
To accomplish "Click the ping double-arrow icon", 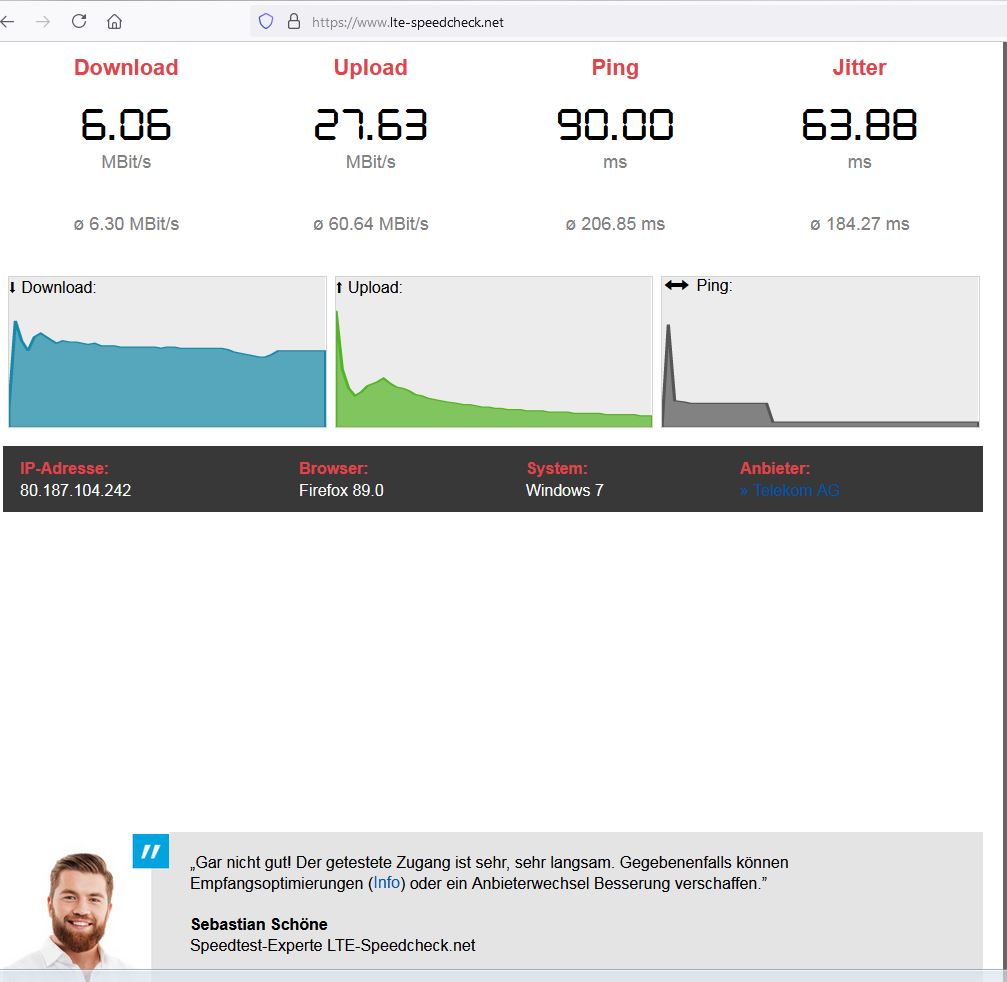I will [x=677, y=286].
